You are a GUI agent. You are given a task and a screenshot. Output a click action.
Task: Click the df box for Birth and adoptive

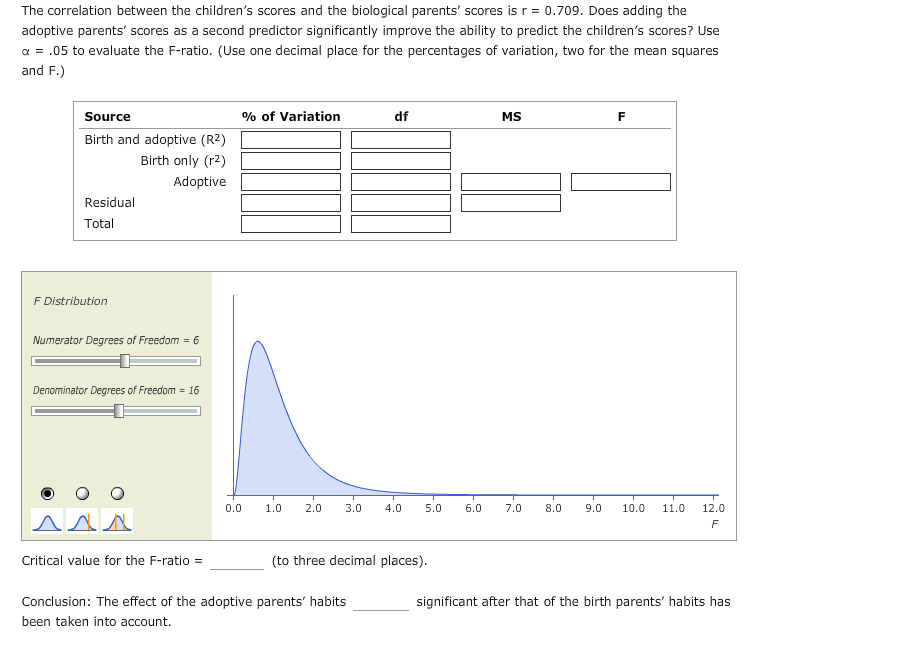tap(400, 140)
